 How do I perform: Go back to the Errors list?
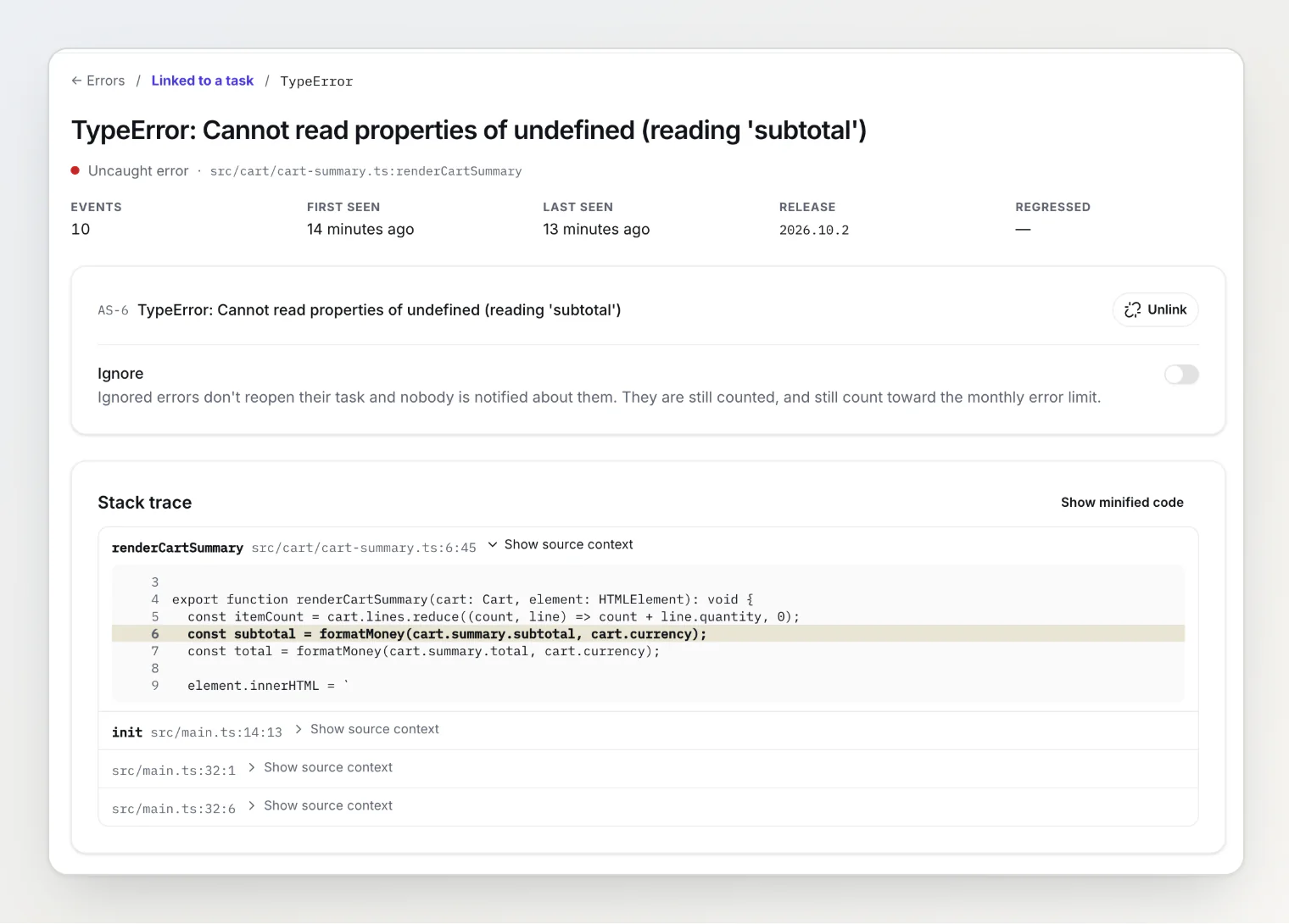[x=98, y=81]
